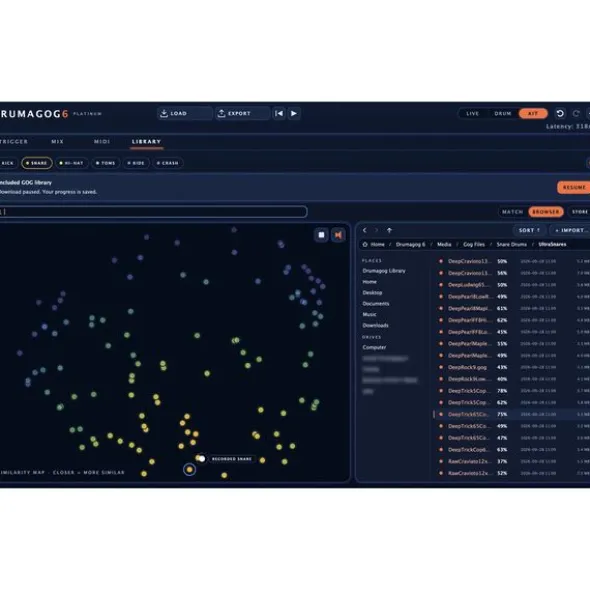
Task: Select the Library tab
Action: (146, 141)
